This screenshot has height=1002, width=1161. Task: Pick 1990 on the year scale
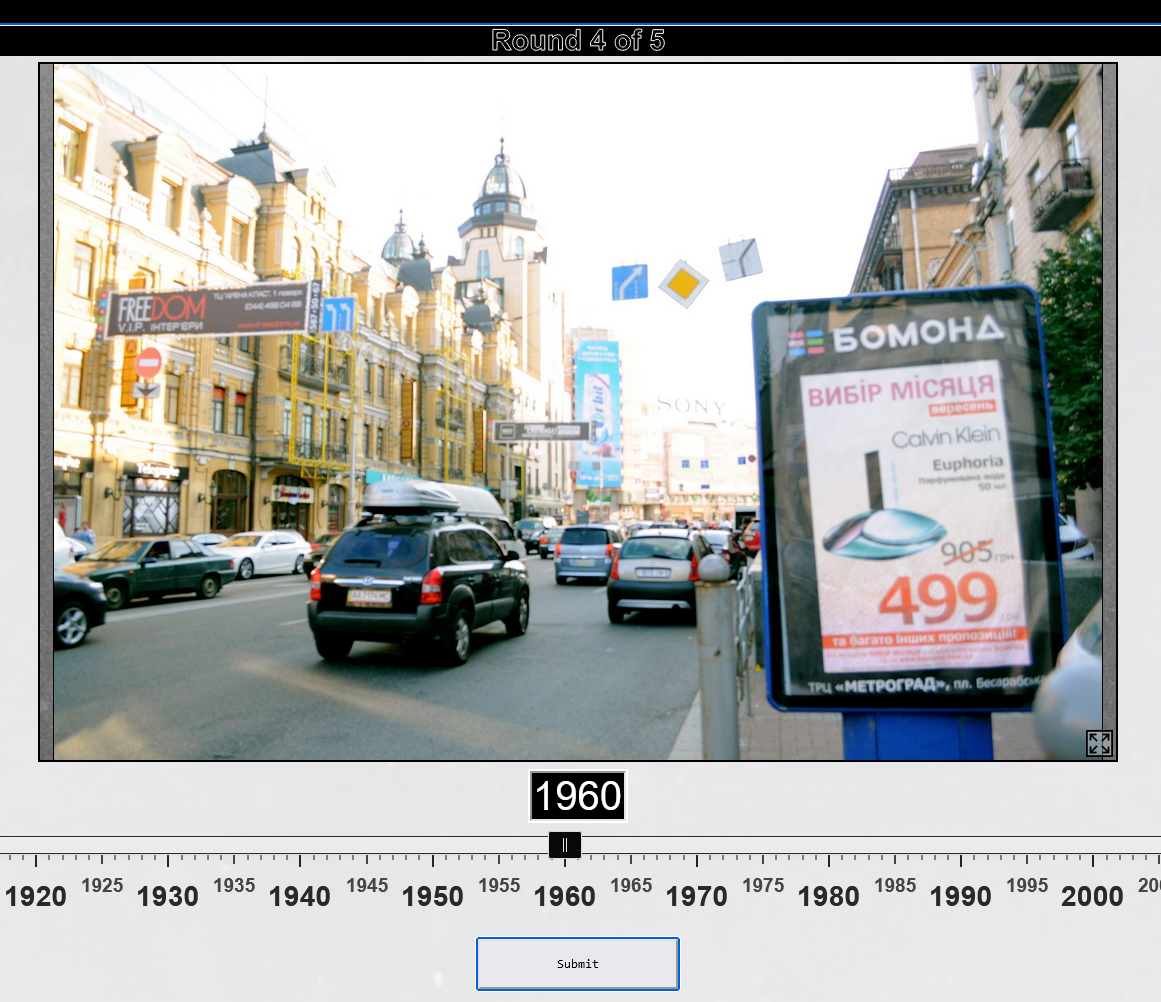(x=960, y=896)
